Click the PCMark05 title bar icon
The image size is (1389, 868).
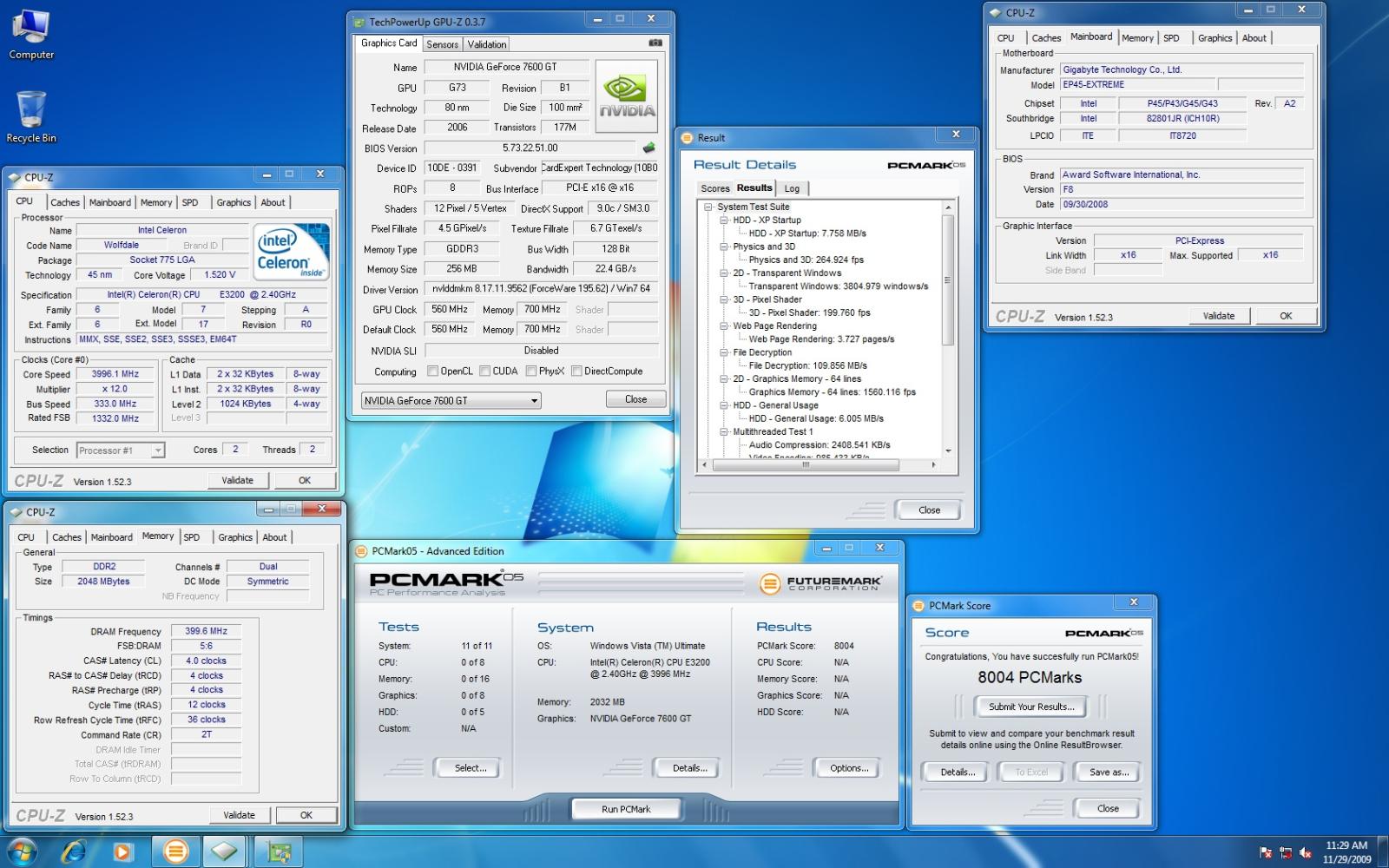pyautogui.click(x=361, y=551)
